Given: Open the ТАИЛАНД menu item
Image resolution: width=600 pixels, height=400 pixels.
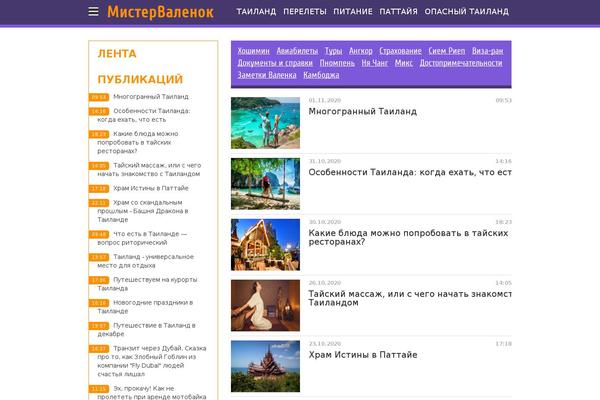Looking at the screenshot, I should (256, 11).
